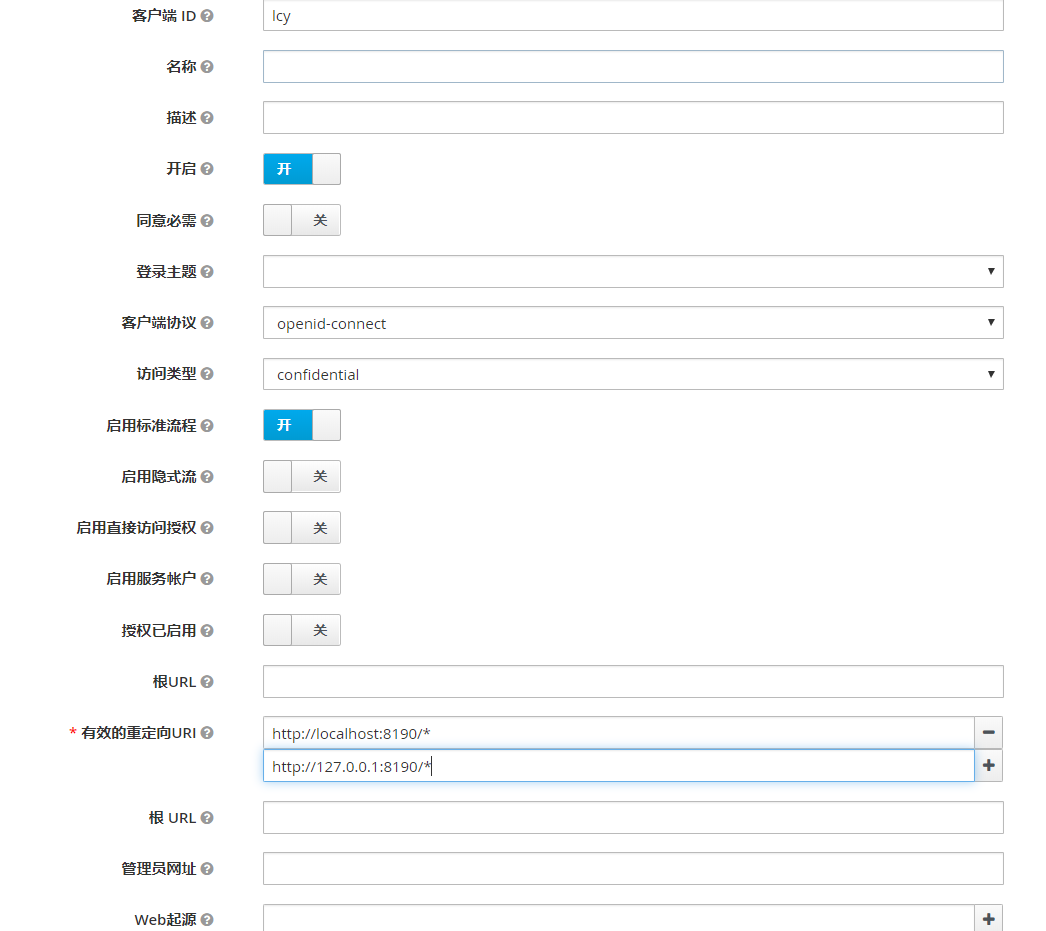Click help icon next to 登录主题
Viewport: 1046px width, 931px height.
point(207,272)
